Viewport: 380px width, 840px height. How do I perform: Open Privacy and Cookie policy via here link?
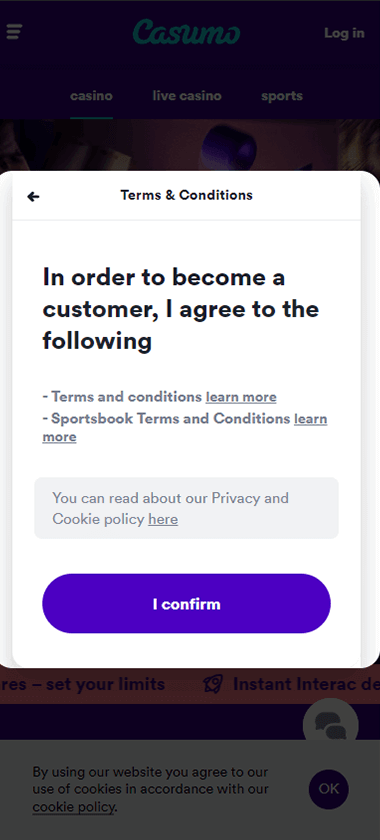[163, 519]
